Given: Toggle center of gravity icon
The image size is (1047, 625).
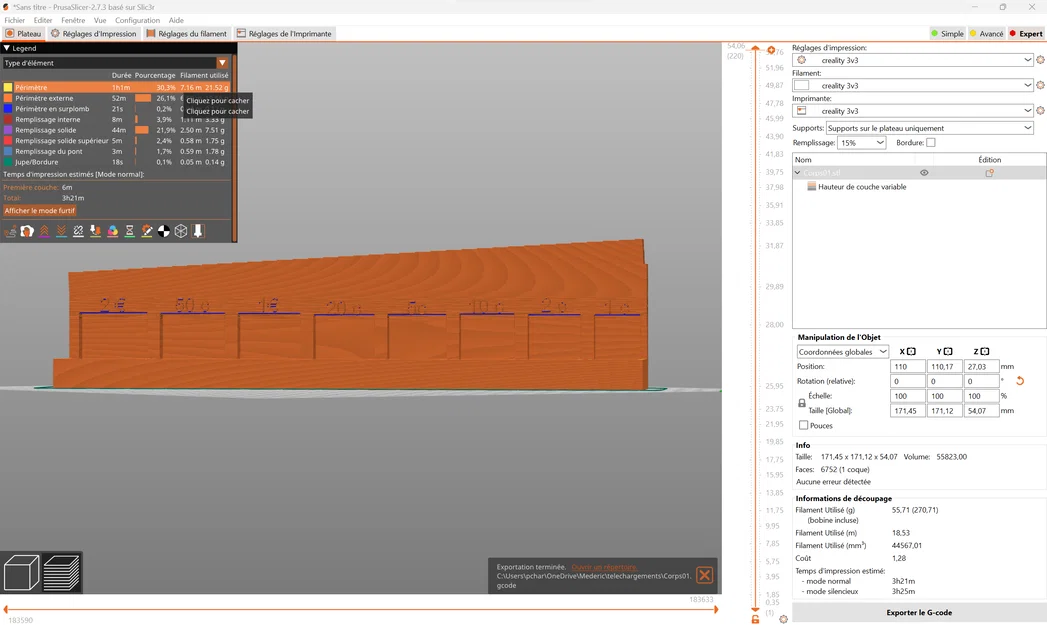Looking at the screenshot, I should [164, 231].
